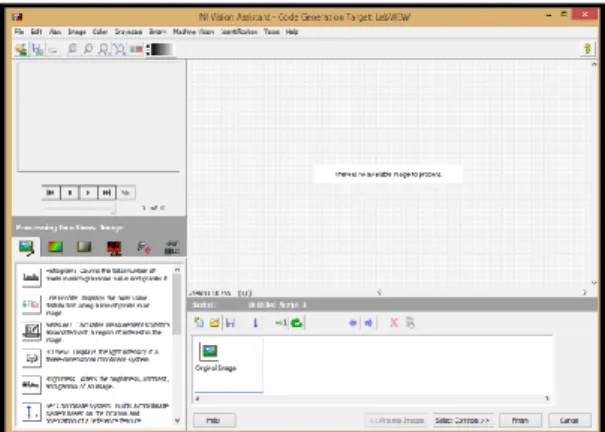Open the Grayscale menu
This screenshot has height=432, width=605.
pyautogui.click(x=128, y=32)
